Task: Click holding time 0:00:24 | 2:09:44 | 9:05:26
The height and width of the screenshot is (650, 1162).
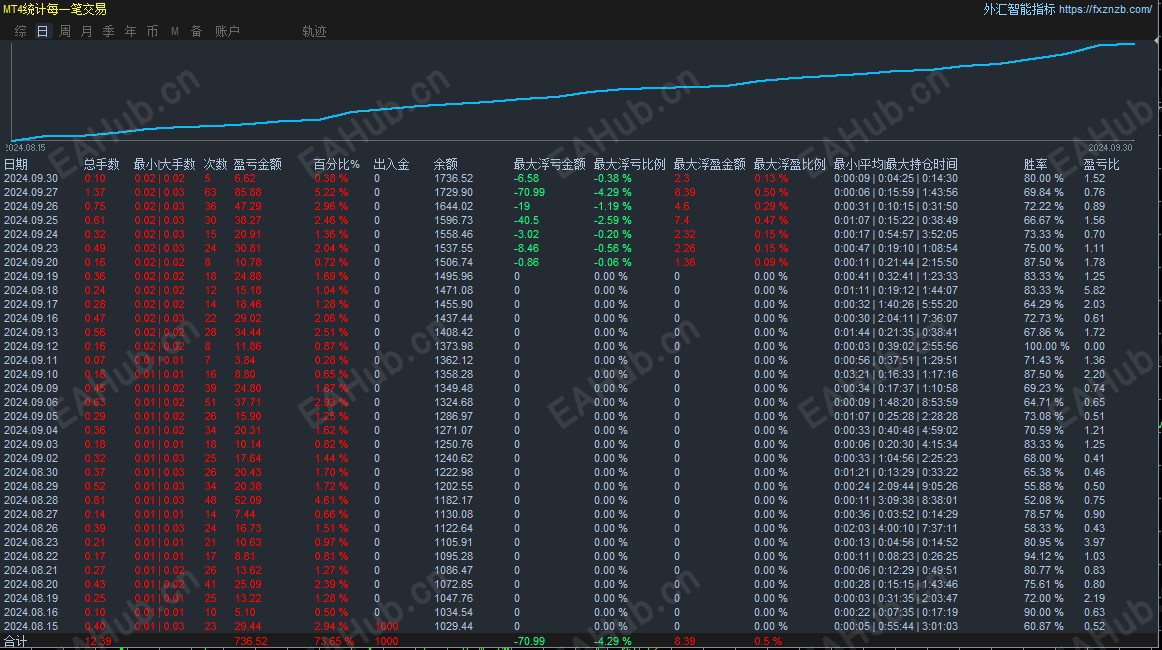Action: [896, 486]
